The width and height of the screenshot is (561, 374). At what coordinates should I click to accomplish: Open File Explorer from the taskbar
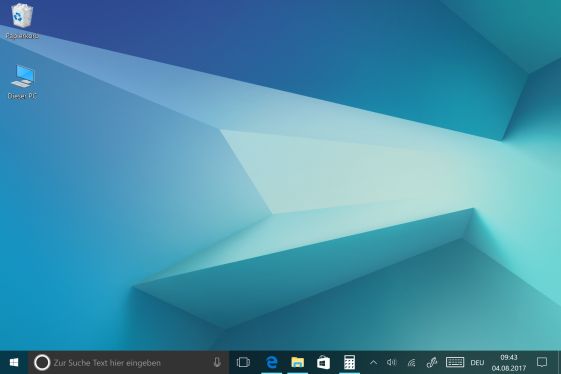(x=297, y=363)
